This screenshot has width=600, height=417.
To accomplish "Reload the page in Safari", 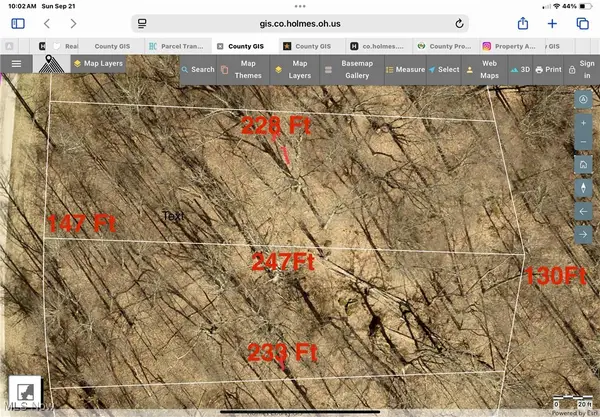I will (x=459, y=23).
